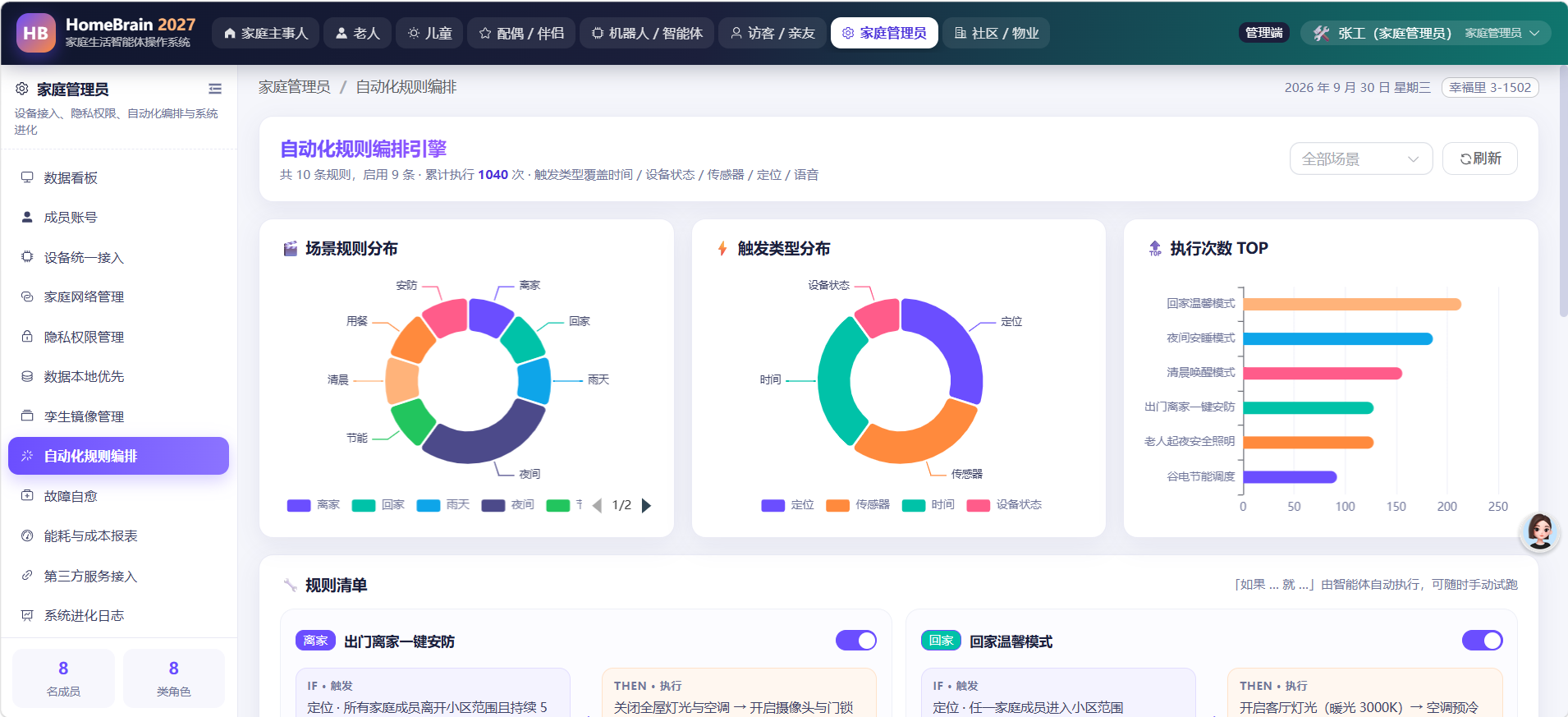Viewport: 1568px width, 717px height.
Task: Select 自动化规则编排 in sidebar
Action: tap(118, 456)
